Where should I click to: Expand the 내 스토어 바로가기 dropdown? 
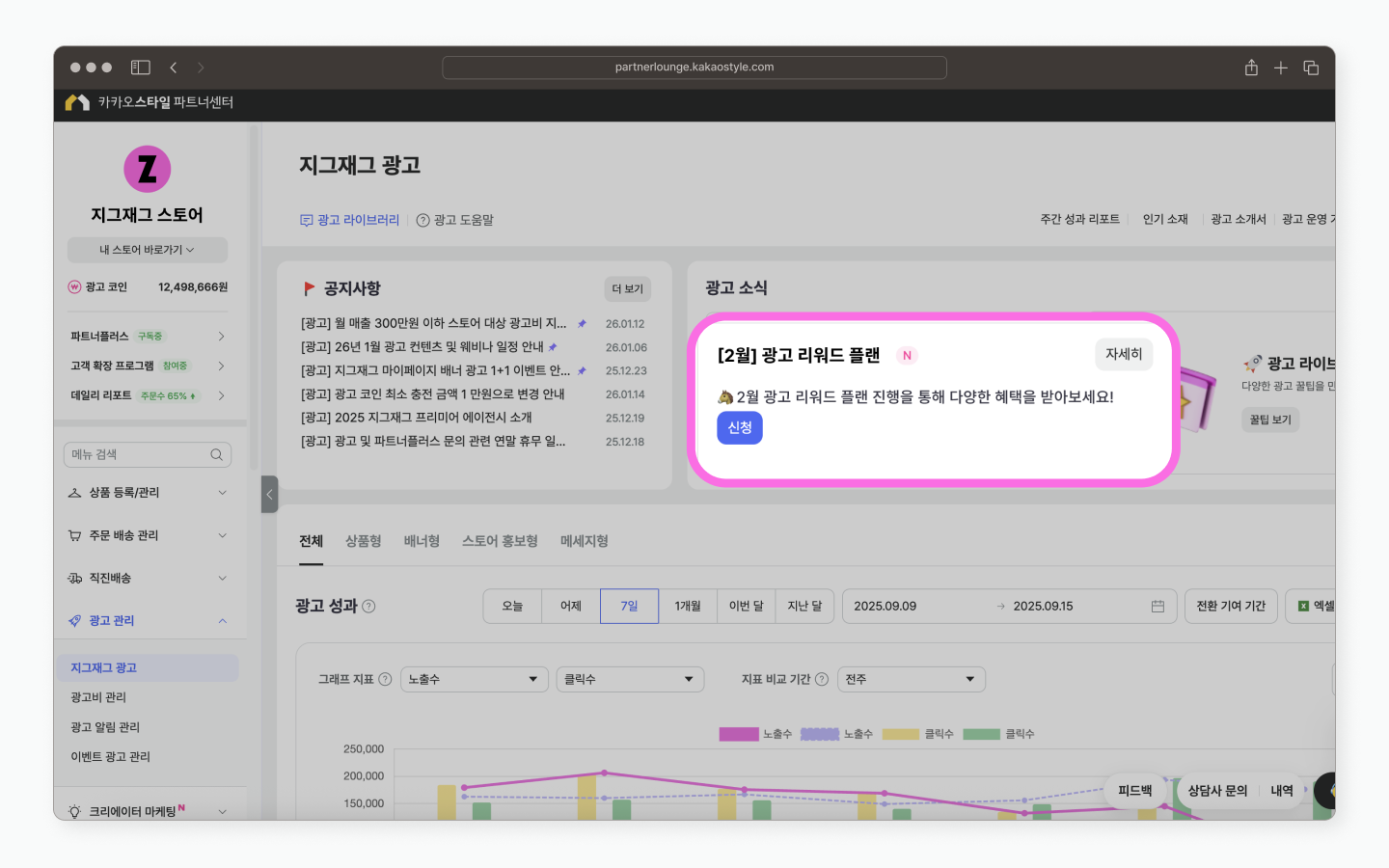pos(147,249)
